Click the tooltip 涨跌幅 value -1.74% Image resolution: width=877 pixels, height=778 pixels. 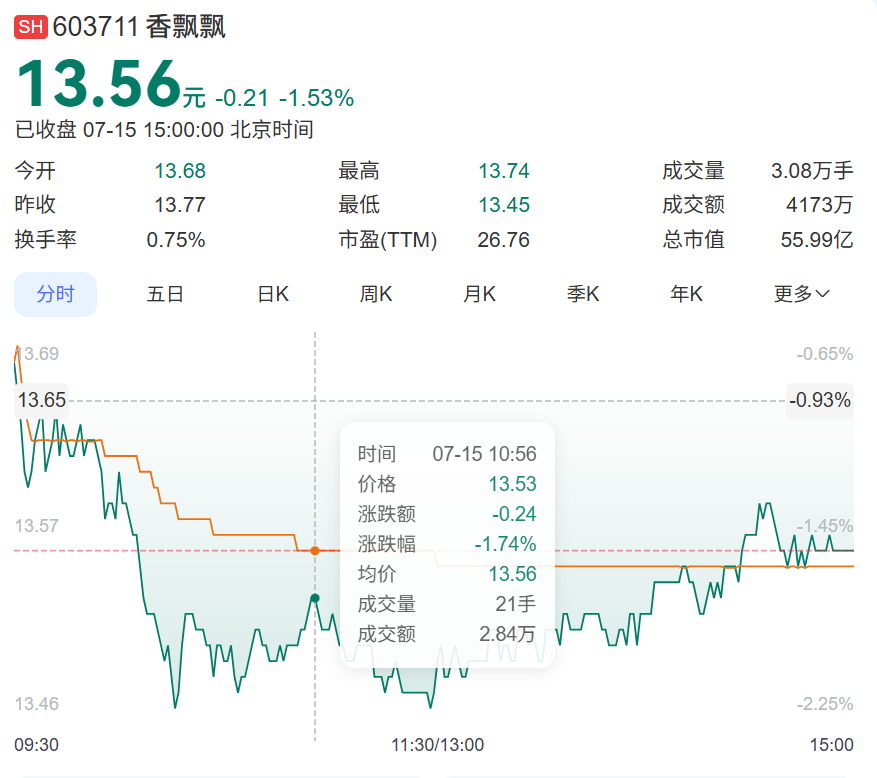pyautogui.click(x=506, y=544)
